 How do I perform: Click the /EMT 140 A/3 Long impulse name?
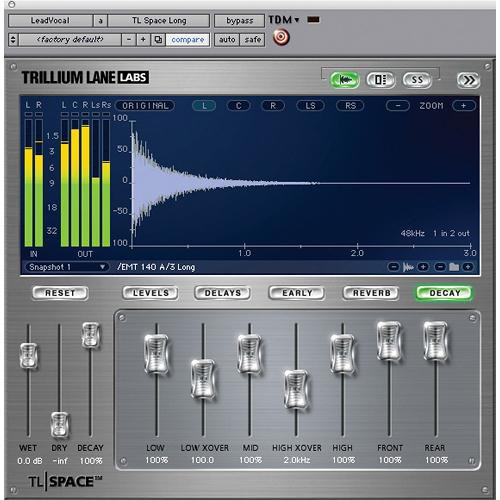(156, 267)
